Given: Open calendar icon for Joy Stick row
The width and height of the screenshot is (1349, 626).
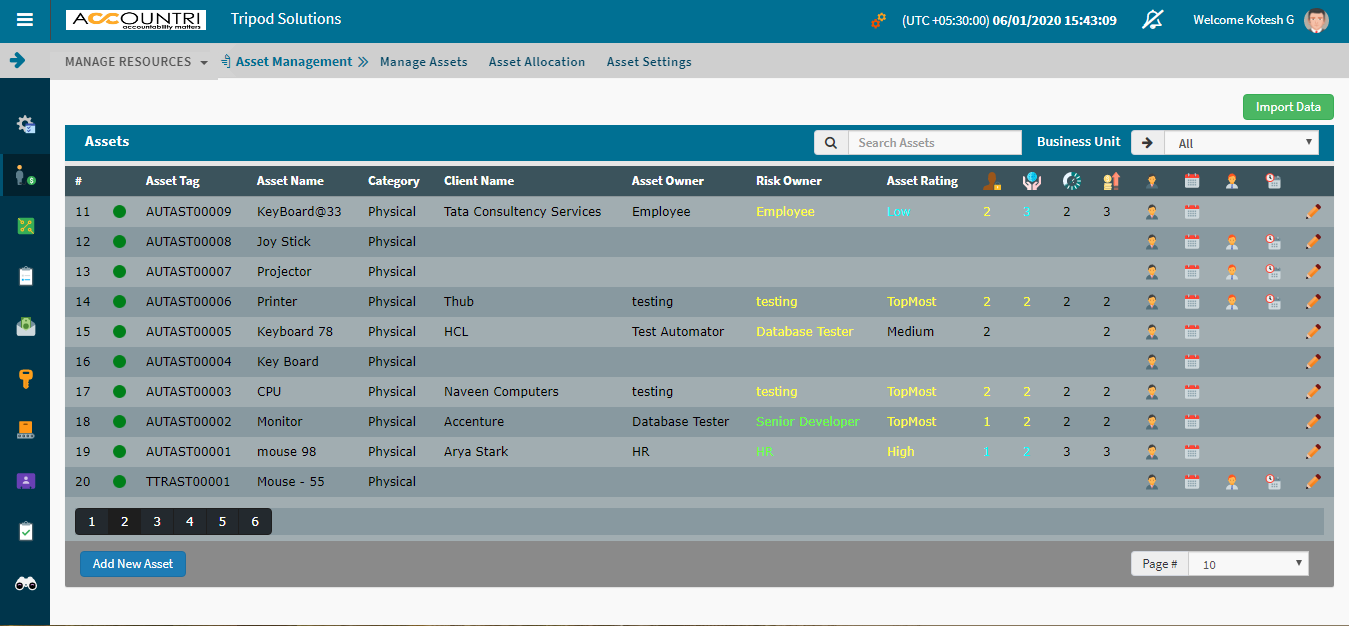Looking at the screenshot, I should pos(1191,242).
